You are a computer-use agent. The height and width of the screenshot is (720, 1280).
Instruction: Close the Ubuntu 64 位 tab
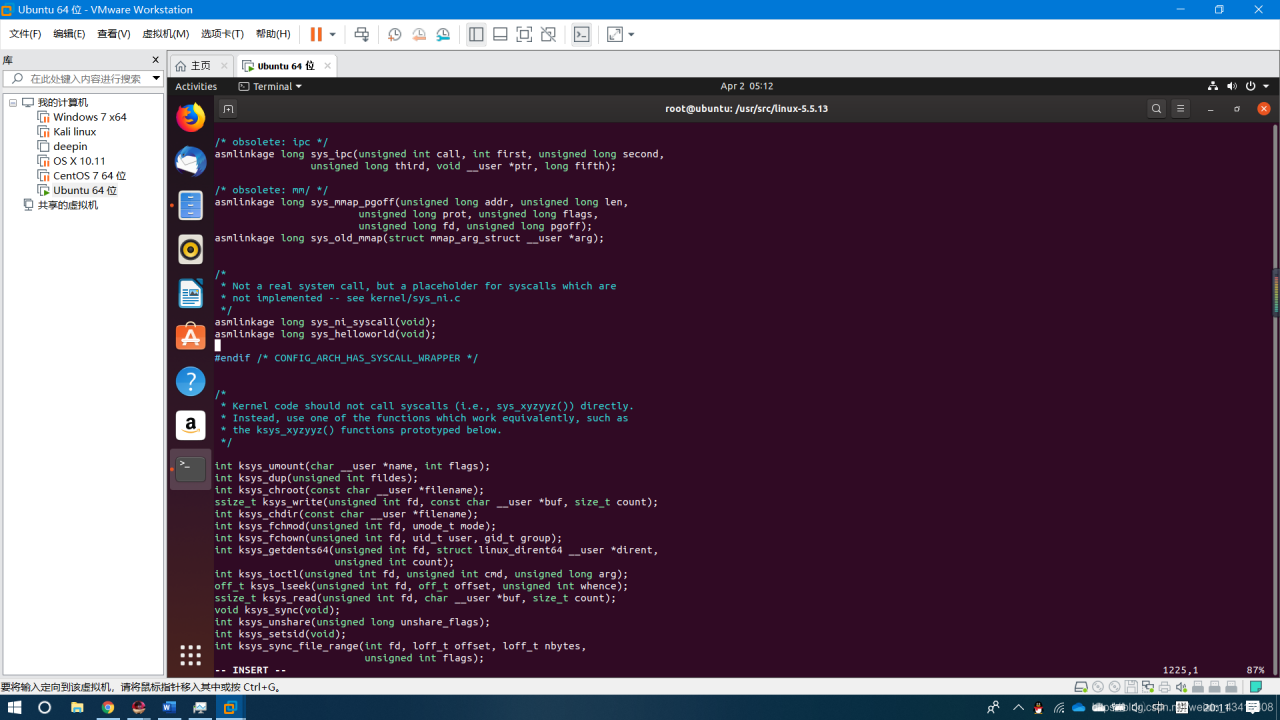click(326, 65)
